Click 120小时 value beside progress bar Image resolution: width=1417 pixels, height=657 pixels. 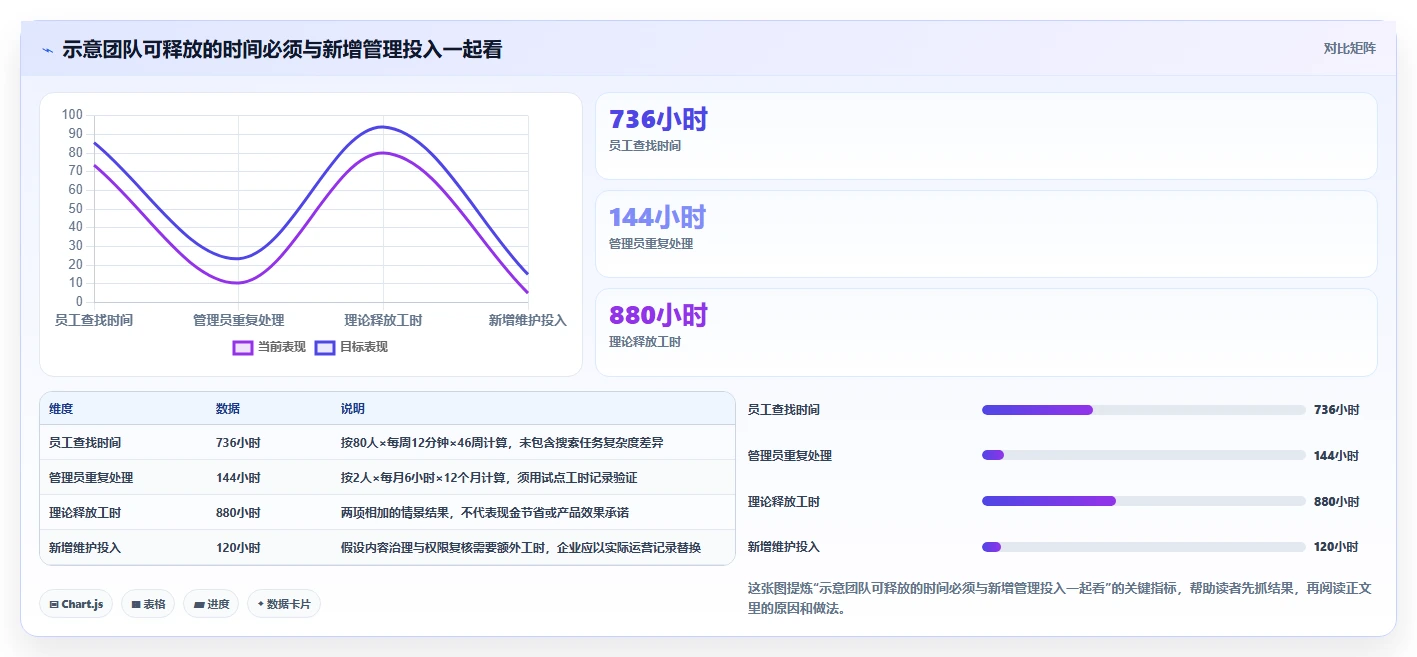coord(1337,548)
